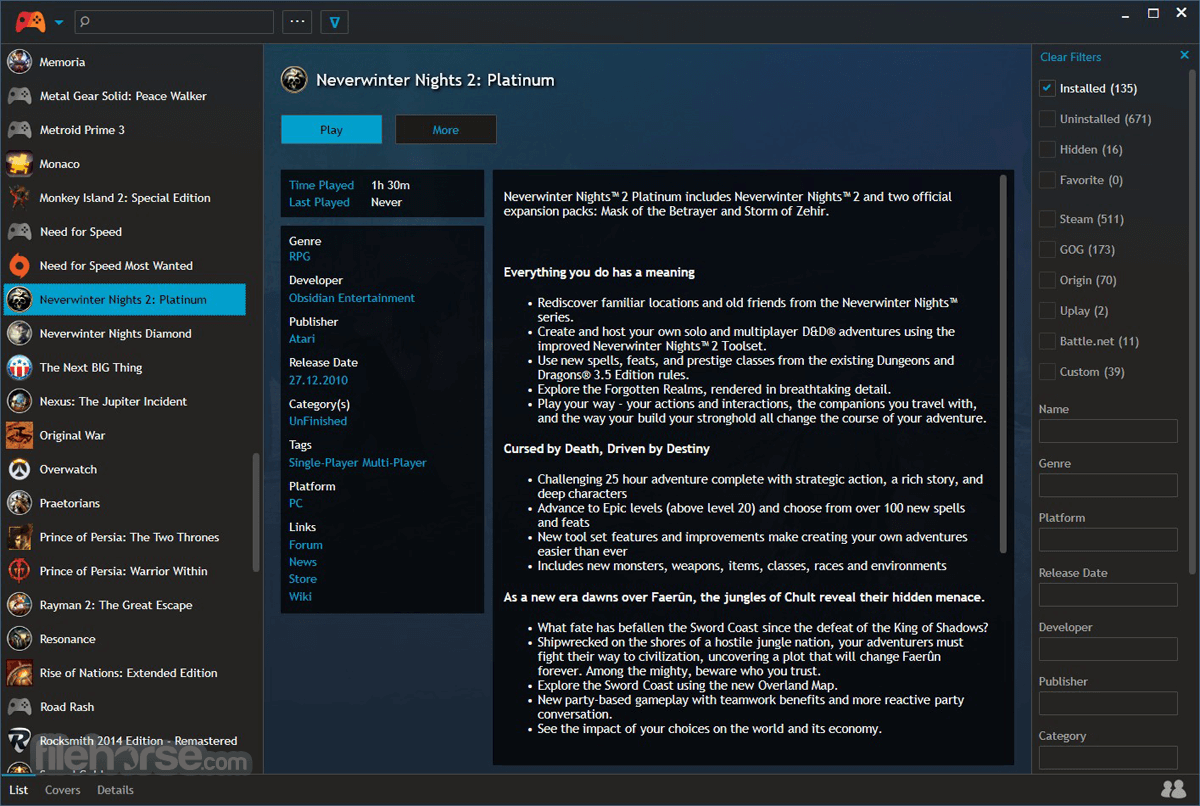Open the Forum link
The height and width of the screenshot is (806, 1200).
tap(306, 545)
